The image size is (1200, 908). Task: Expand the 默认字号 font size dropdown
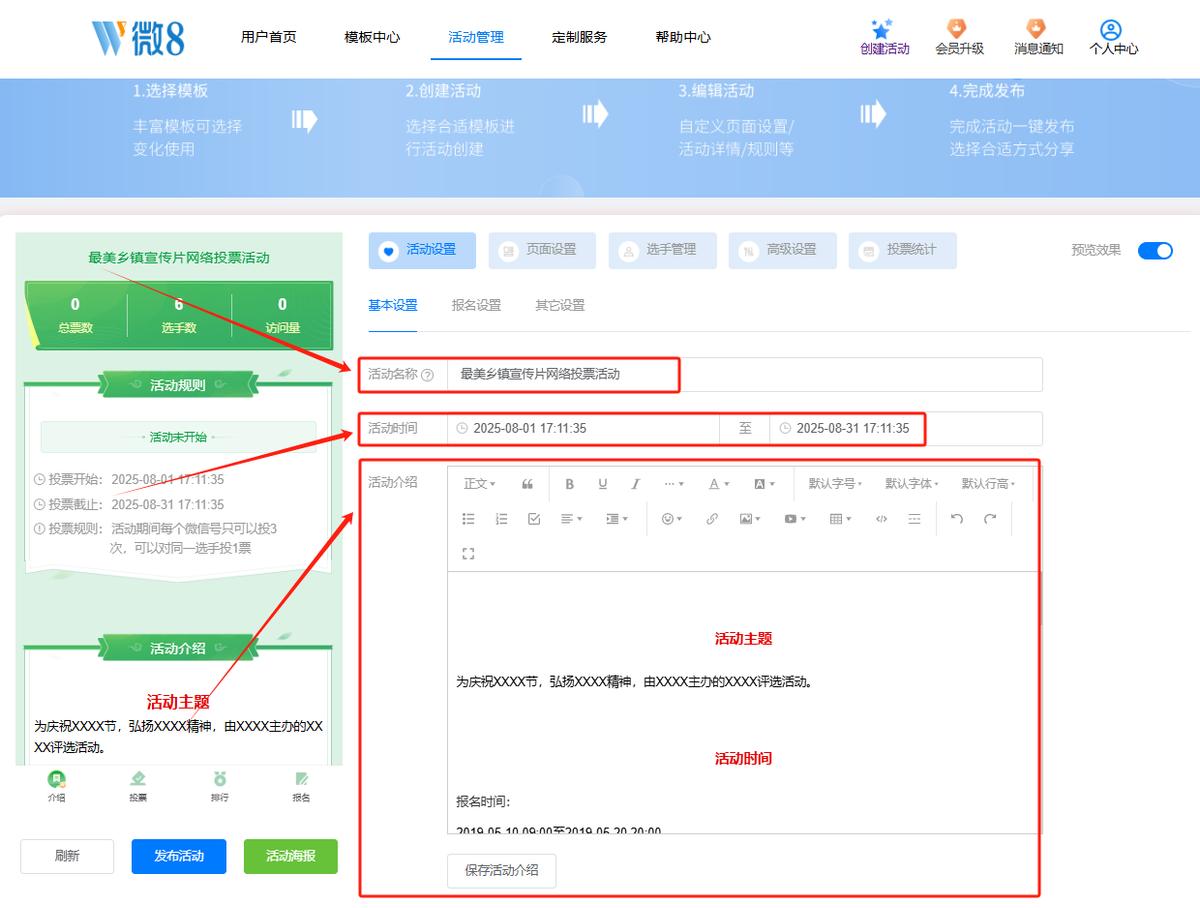(835, 484)
